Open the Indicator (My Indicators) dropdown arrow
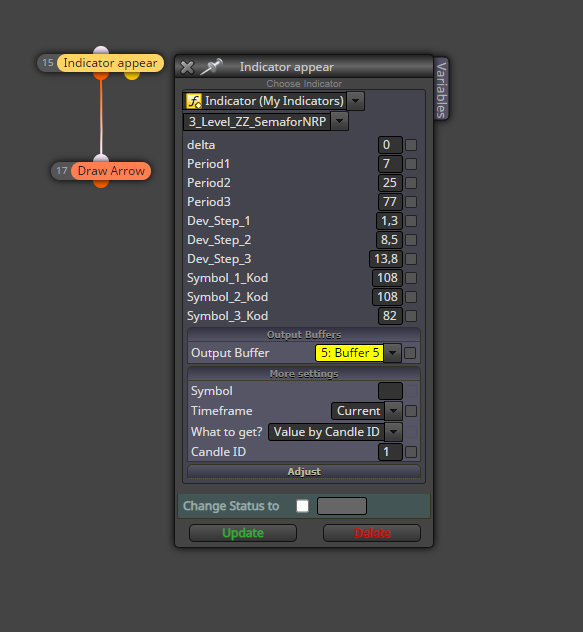 pyautogui.click(x=355, y=101)
